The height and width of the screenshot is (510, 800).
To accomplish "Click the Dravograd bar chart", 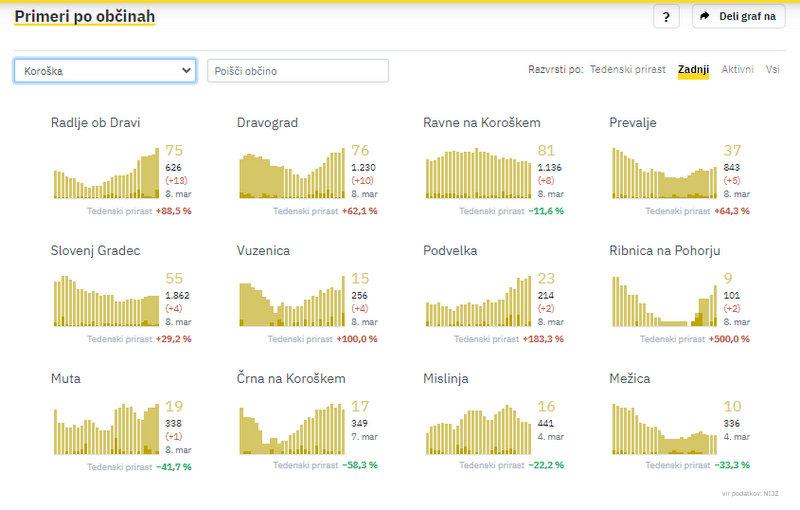I will click(291, 174).
